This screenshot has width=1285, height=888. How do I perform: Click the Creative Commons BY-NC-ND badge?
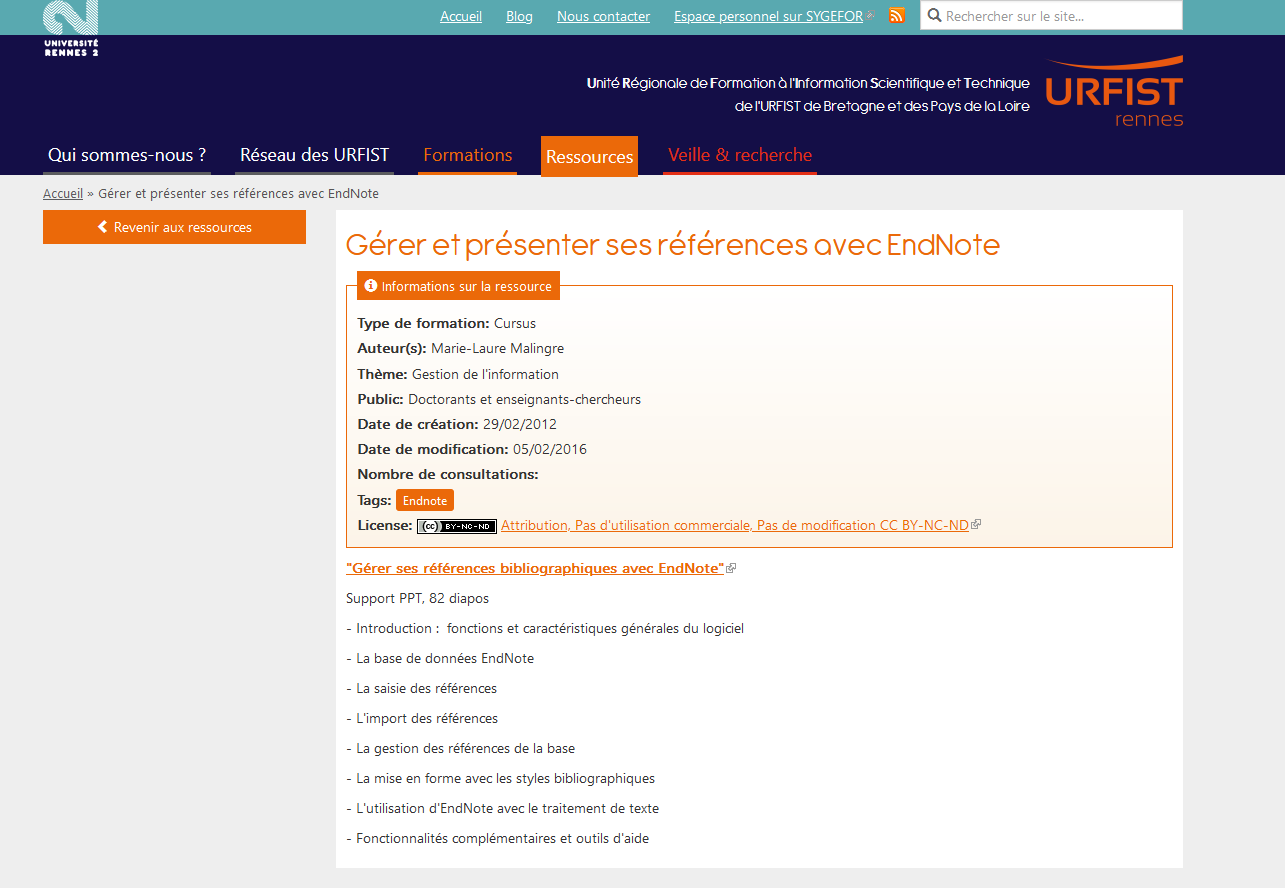point(457,526)
